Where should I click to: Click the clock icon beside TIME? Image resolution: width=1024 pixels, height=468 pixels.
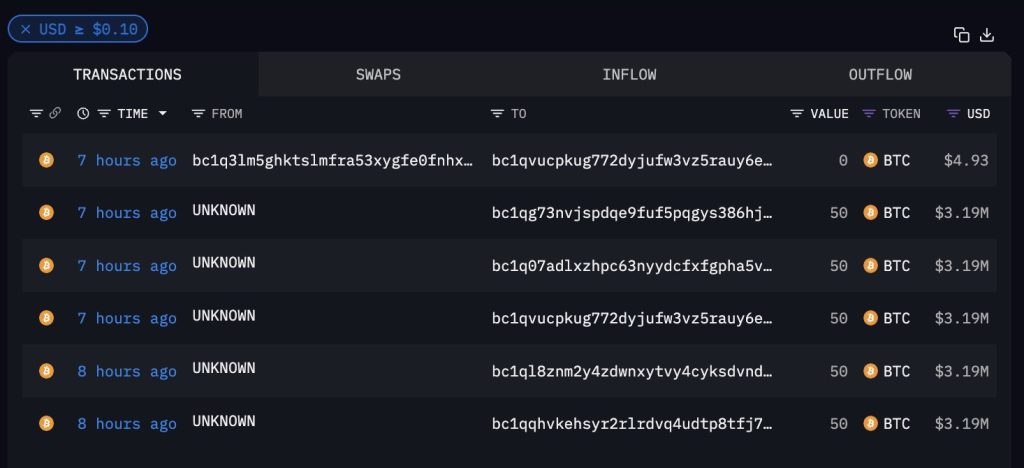click(83, 114)
